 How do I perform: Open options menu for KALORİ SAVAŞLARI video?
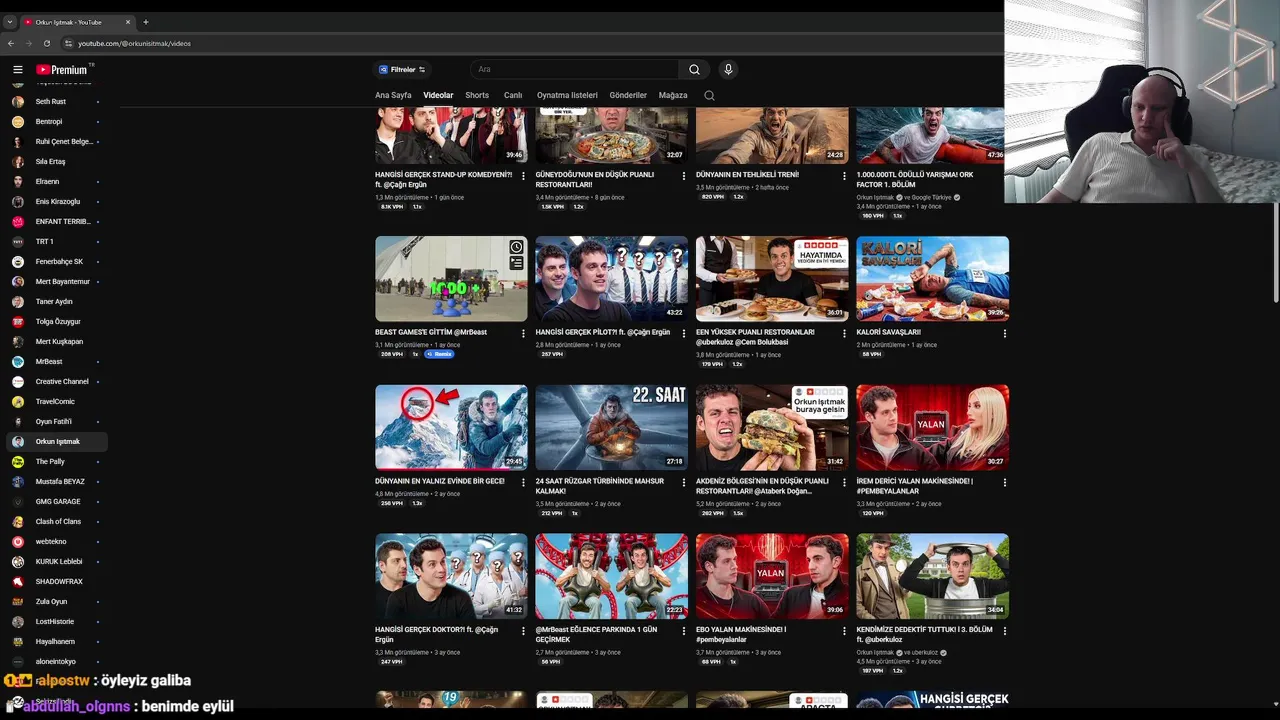click(x=1005, y=333)
